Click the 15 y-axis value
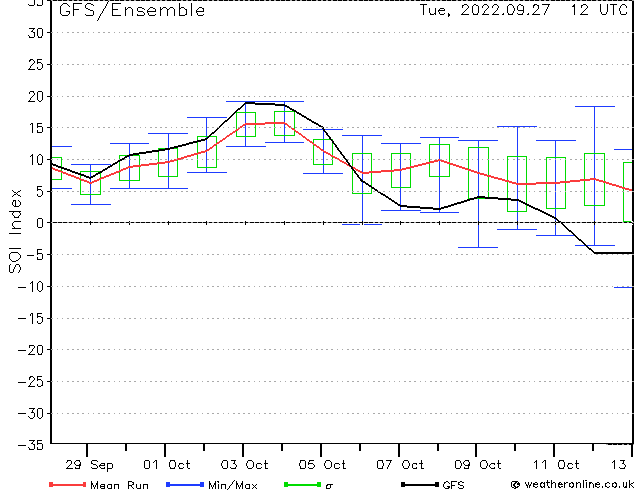 click(36, 128)
